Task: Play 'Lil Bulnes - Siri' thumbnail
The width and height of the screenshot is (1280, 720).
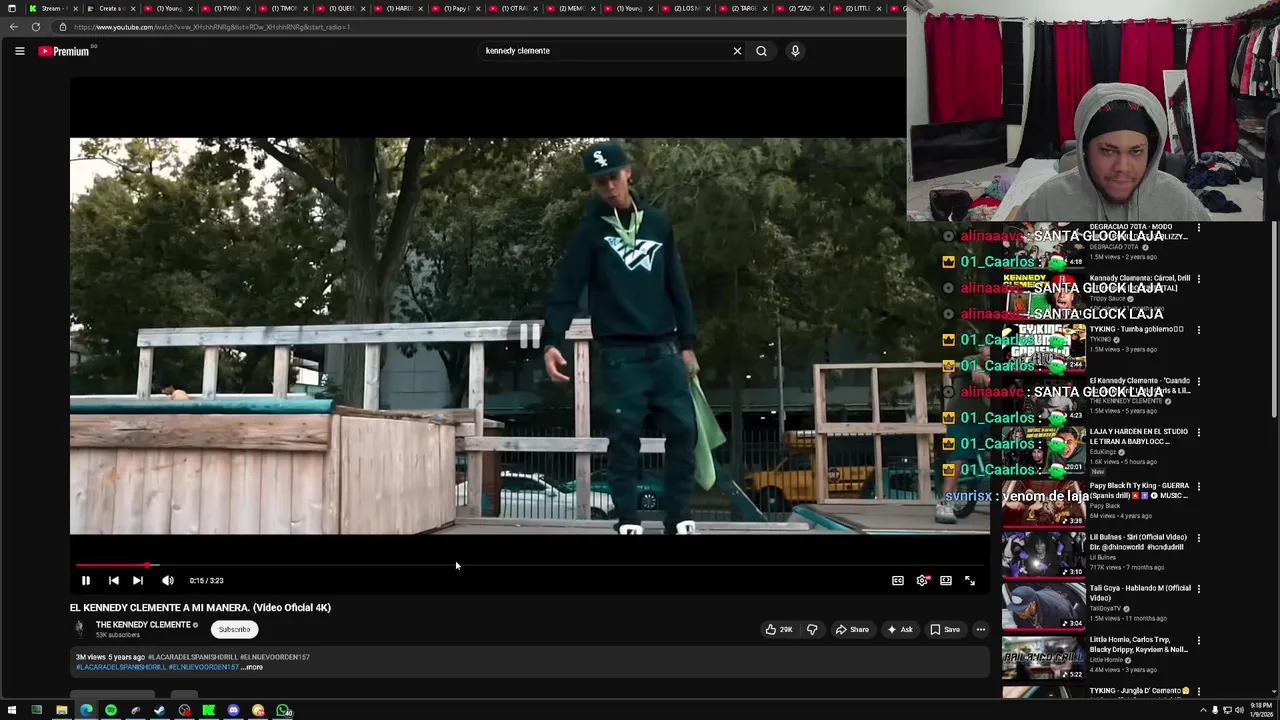Action: pos(1043,555)
